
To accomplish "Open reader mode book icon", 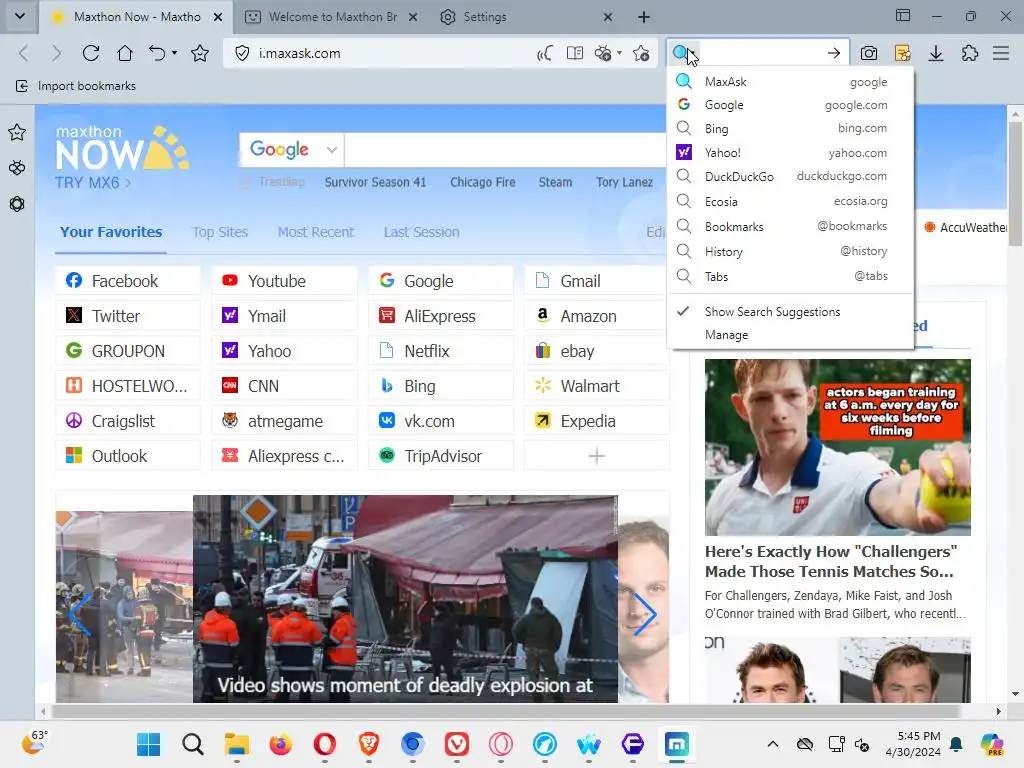I will (x=575, y=53).
